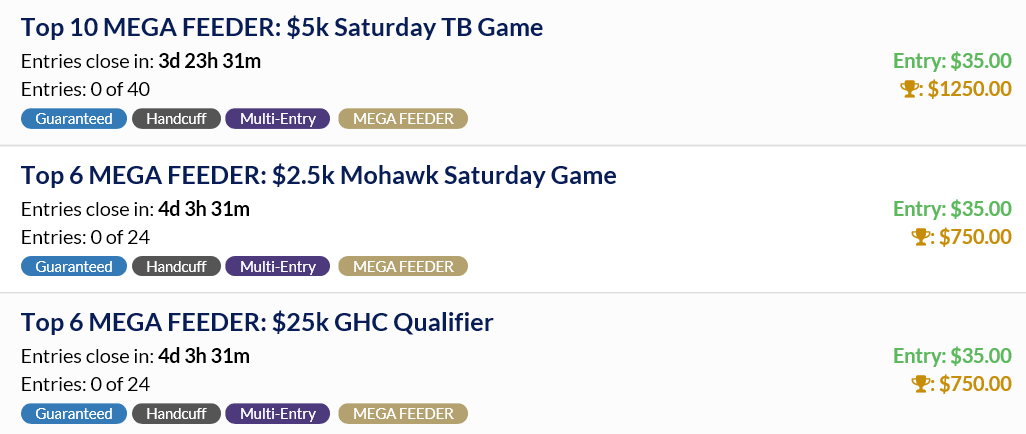Click the Multi-Entry tag on GHC Qualifier
1026x434 pixels.
coord(278,414)
